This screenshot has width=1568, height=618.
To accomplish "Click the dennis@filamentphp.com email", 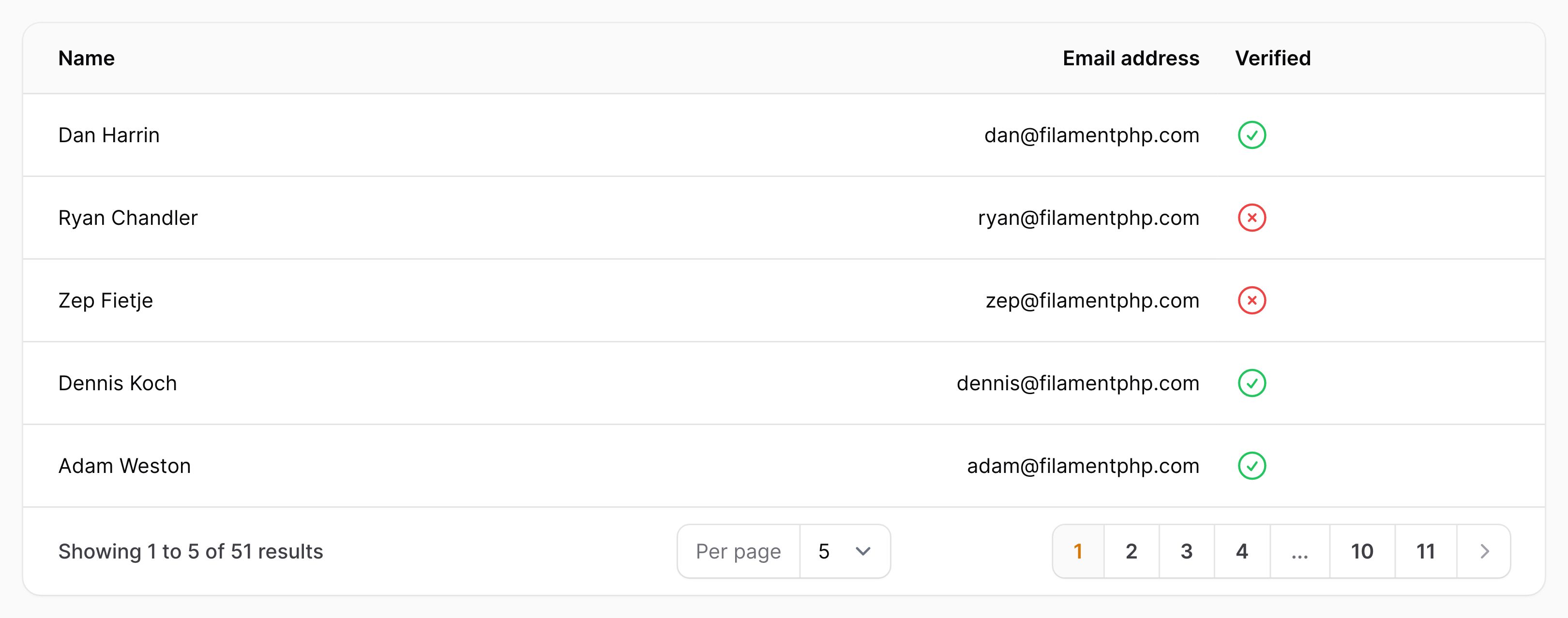I will point(1078,383).
